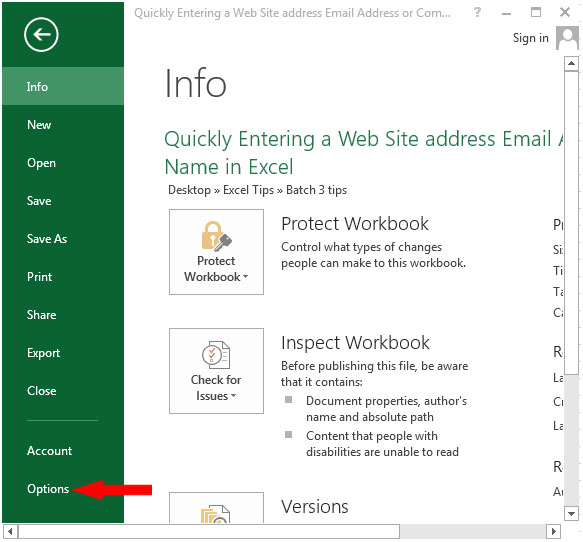This screenshot has height=542, width=583.
Task: Maximize the Excel window
Action: point(536,12)
